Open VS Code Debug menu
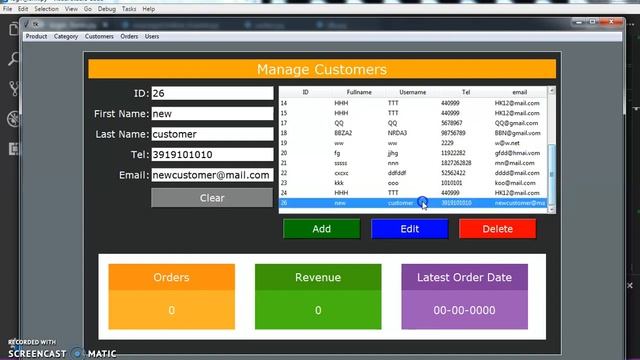 pyautogui.click(x=107, y=9)
